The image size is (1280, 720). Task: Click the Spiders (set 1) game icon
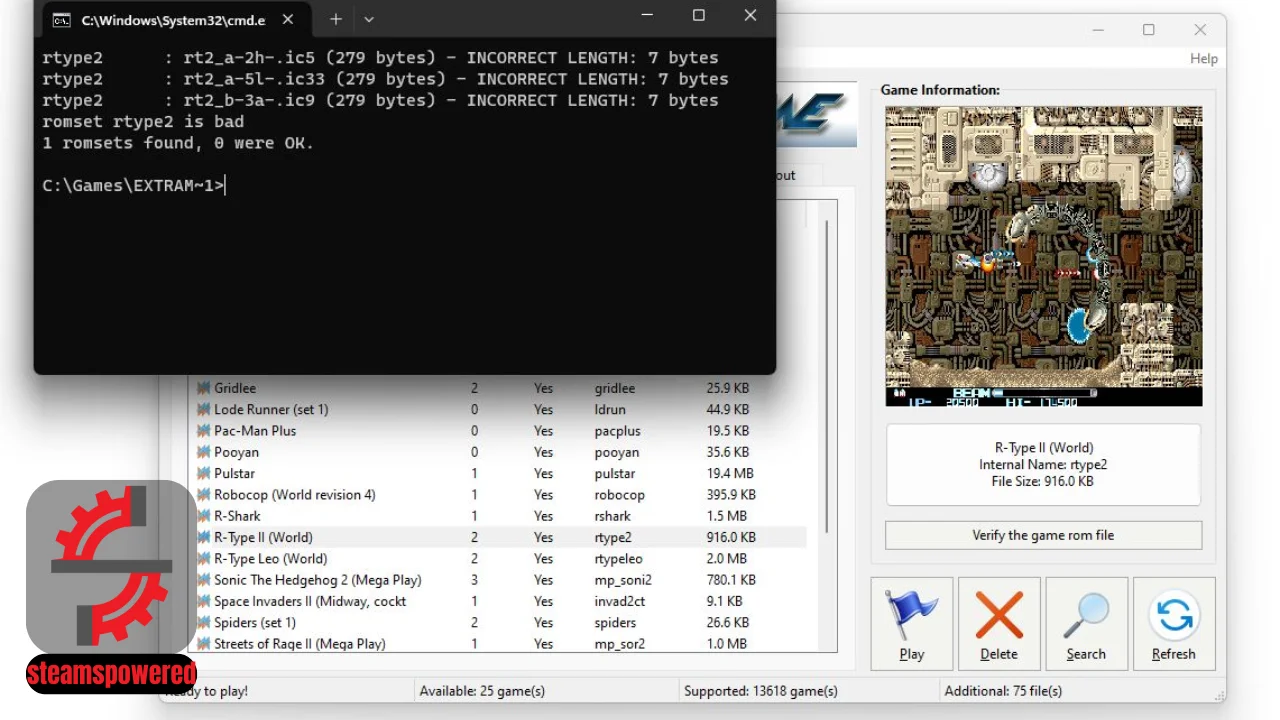[x=203, y=623]
